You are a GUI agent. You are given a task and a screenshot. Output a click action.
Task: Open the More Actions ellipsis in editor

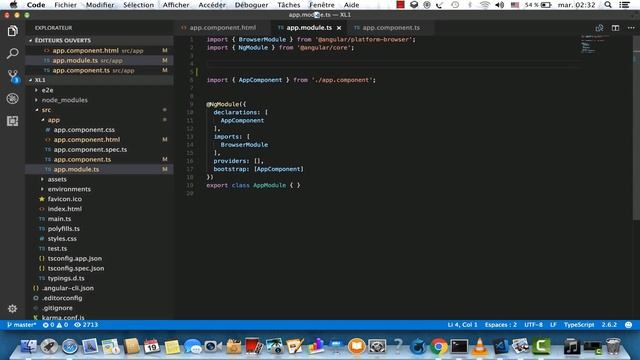pyautogui.click(x=631, y=28)
